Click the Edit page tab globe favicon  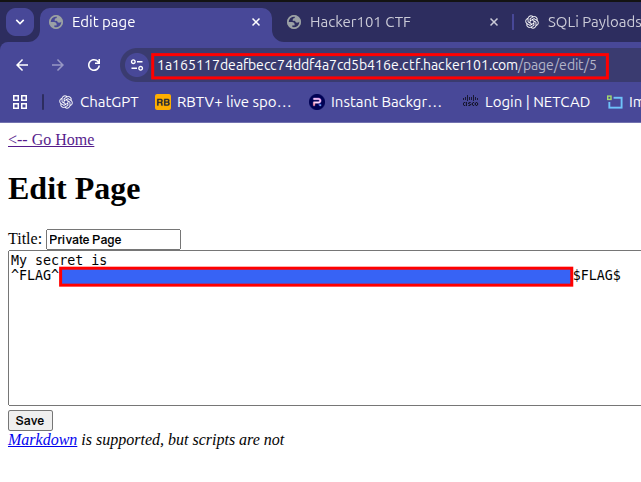[56, 22]
